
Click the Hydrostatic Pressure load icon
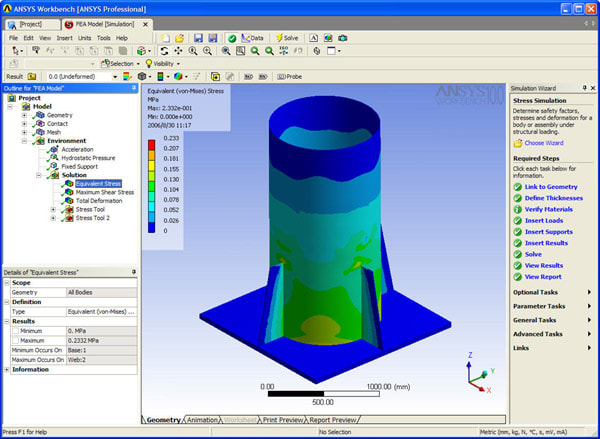(x=55, y=158)
